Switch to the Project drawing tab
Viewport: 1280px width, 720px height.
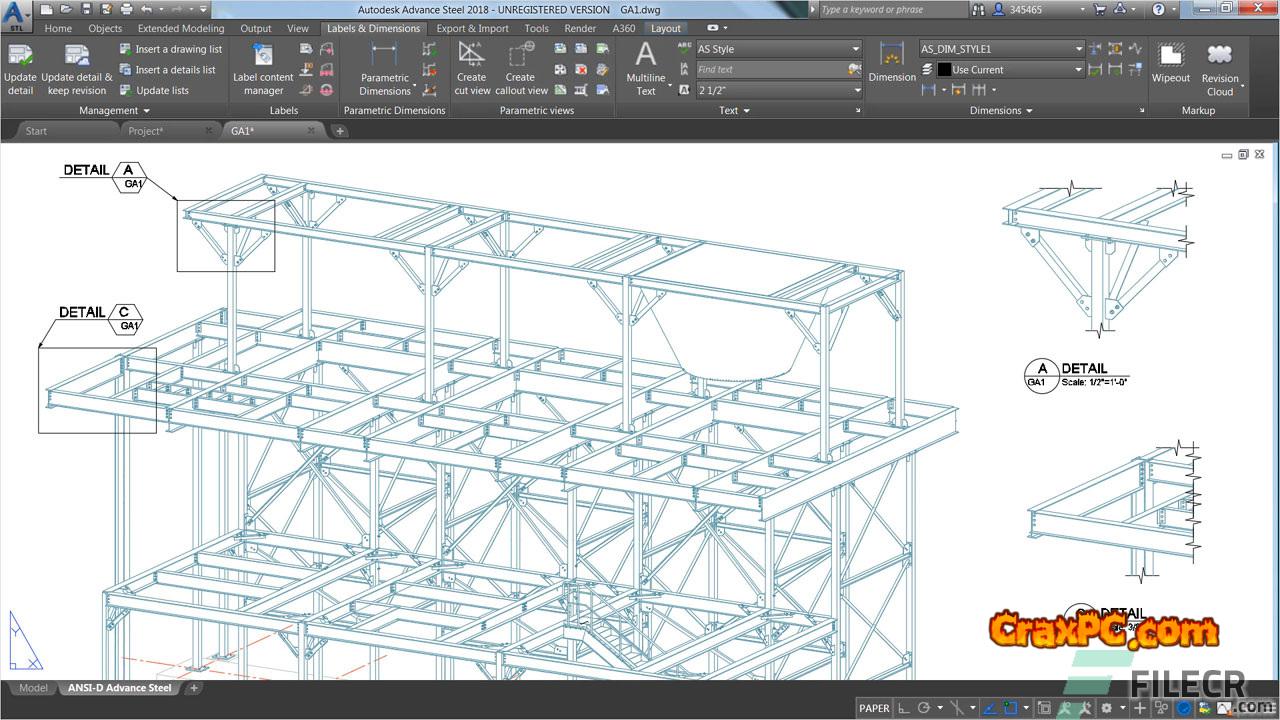point(146,131)
